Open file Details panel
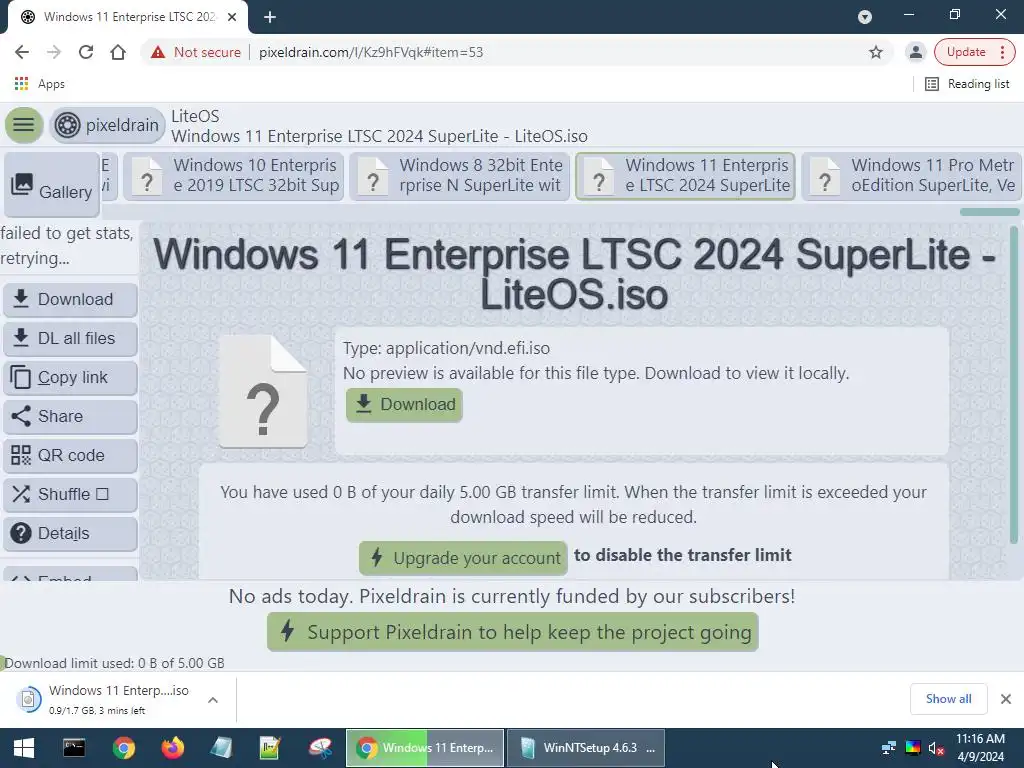This screenshot has width=1024, height=768. click(x=71, y=534)
